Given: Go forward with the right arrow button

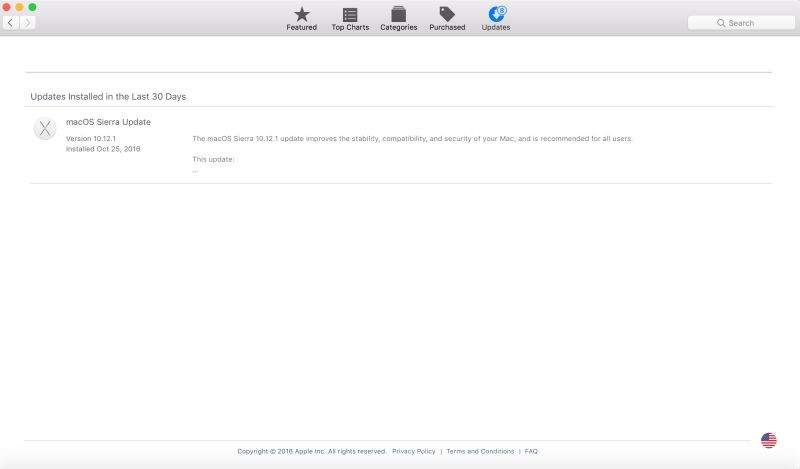Looking at the screenshot, I should [x=28, y=22].
